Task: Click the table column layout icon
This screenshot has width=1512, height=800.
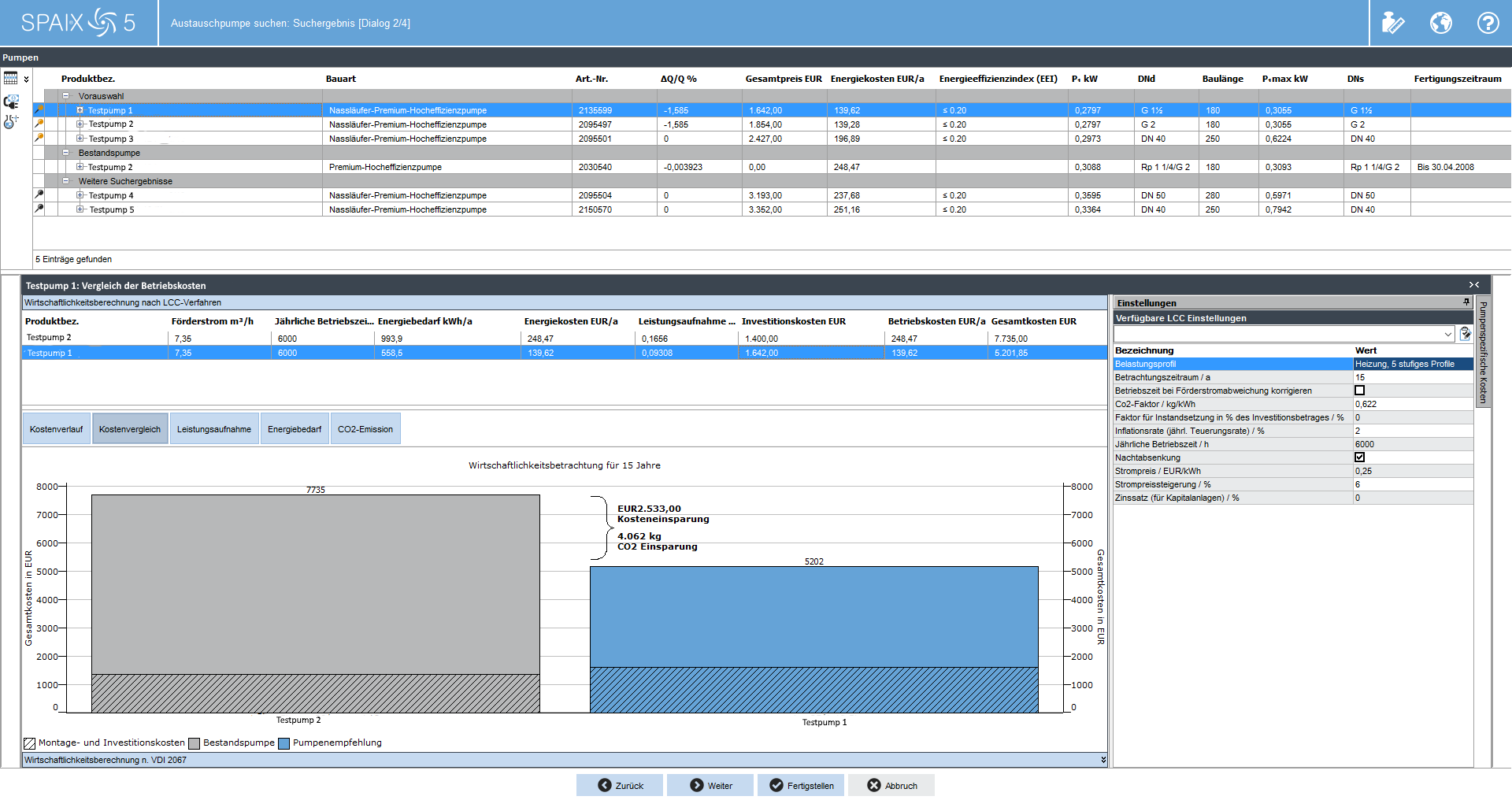Action: point(11,78)
